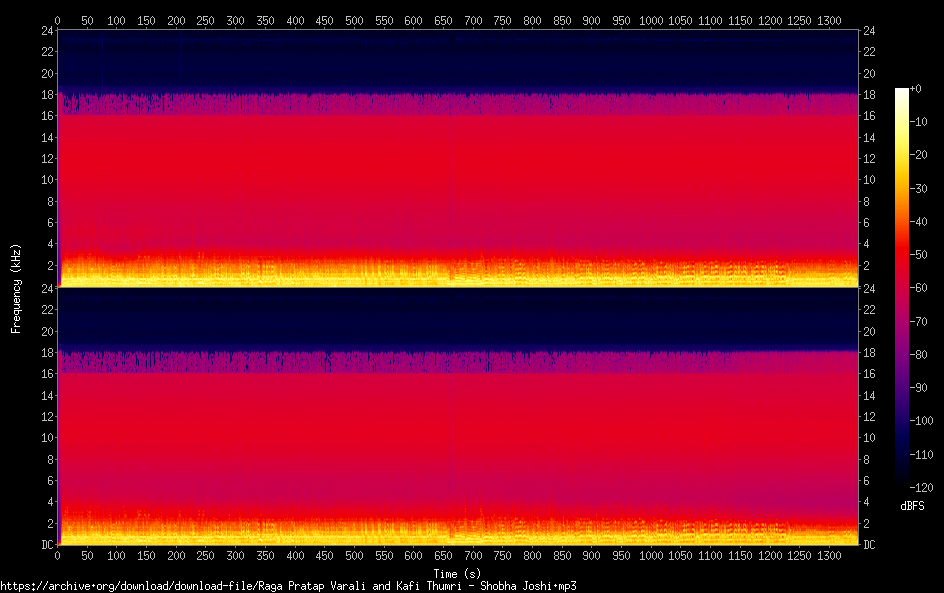The image size is (944, 593).
Task: Click the '250' tick on the top time axis
Action: pos(205,20)
